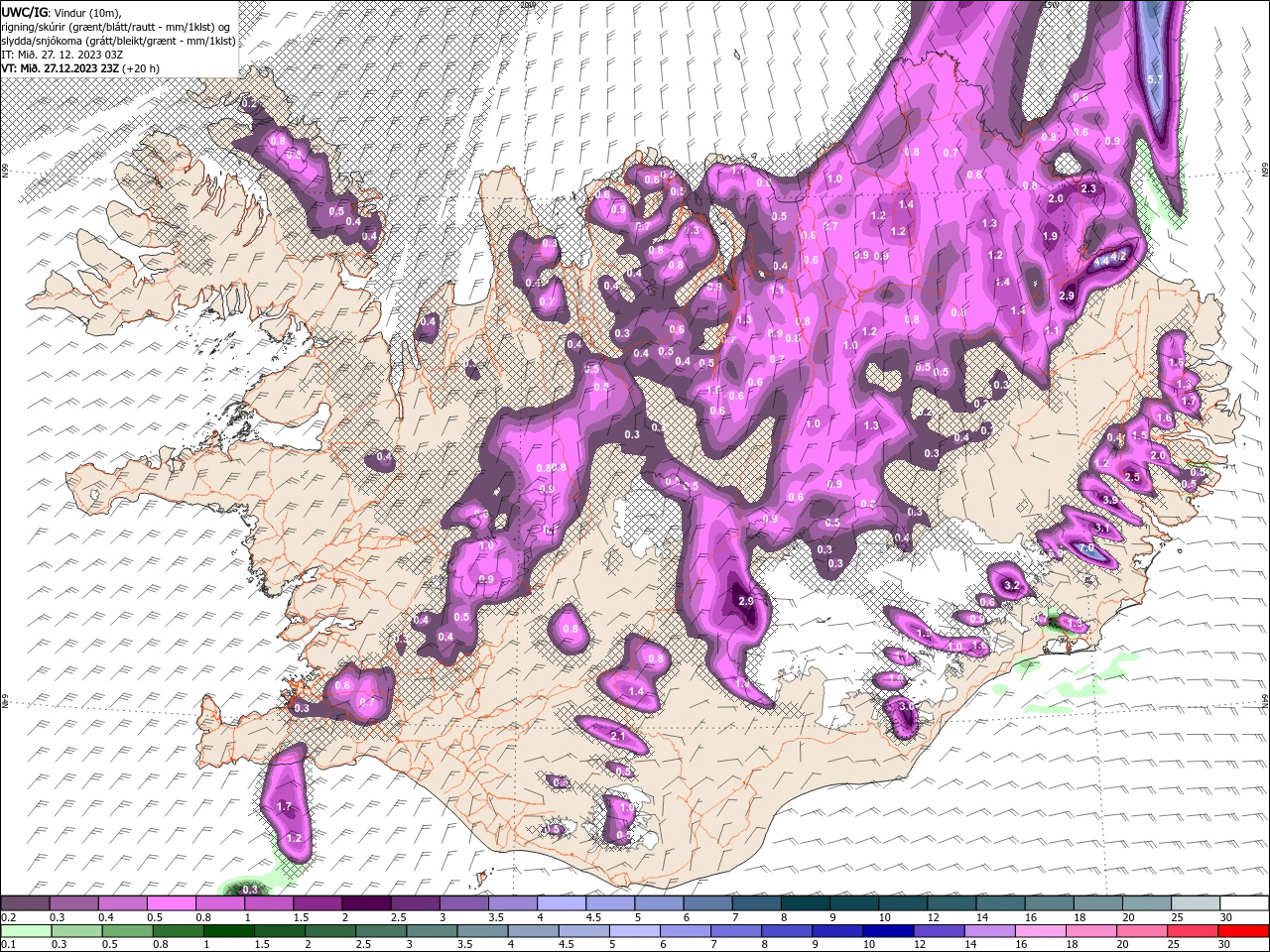Click the '30' label under the snow scale
1270x952 pixels.
pos(1226,917)
